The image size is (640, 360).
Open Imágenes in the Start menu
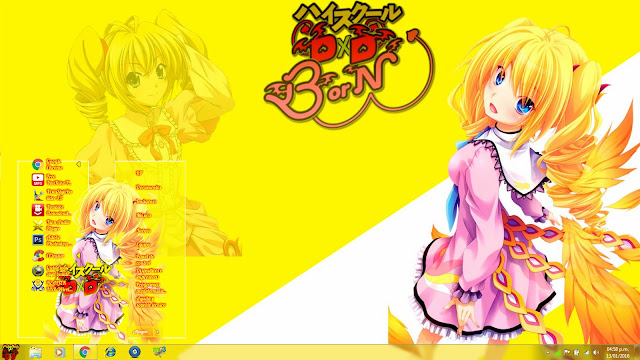point(146,201)
